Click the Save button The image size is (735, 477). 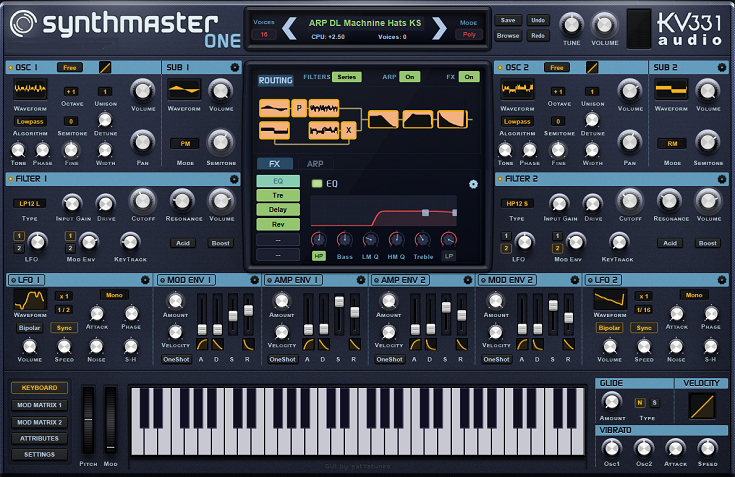tap(508, 21)
